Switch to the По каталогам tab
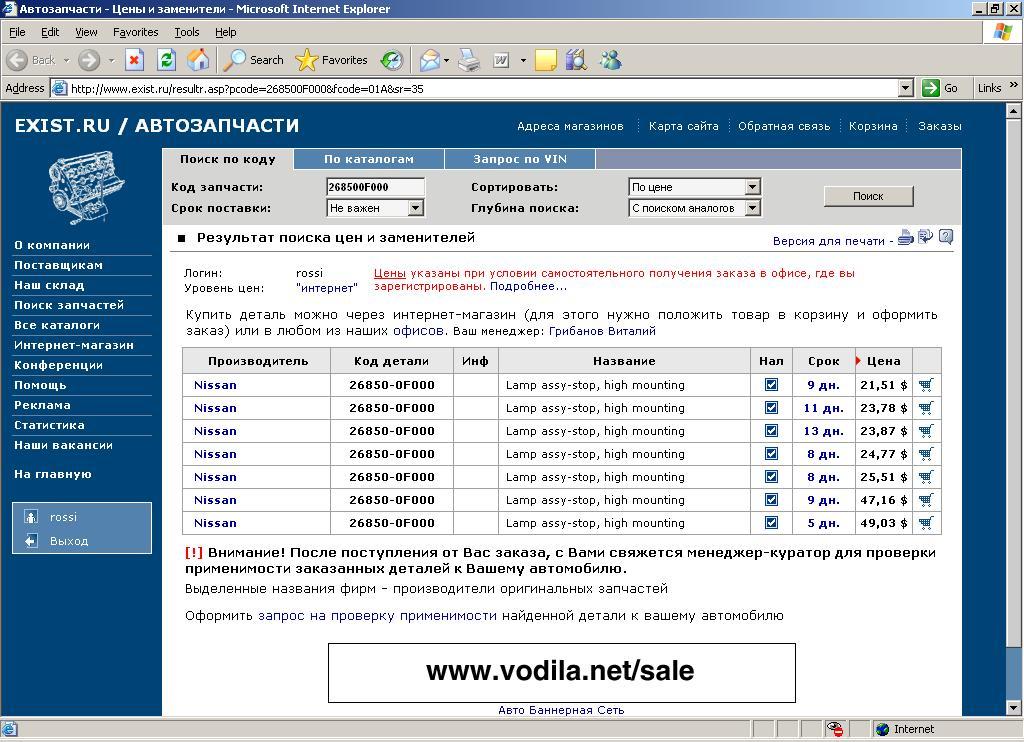Image resolution: width=1024 pixels, height=742 pixels. click(x=369, y=159)
